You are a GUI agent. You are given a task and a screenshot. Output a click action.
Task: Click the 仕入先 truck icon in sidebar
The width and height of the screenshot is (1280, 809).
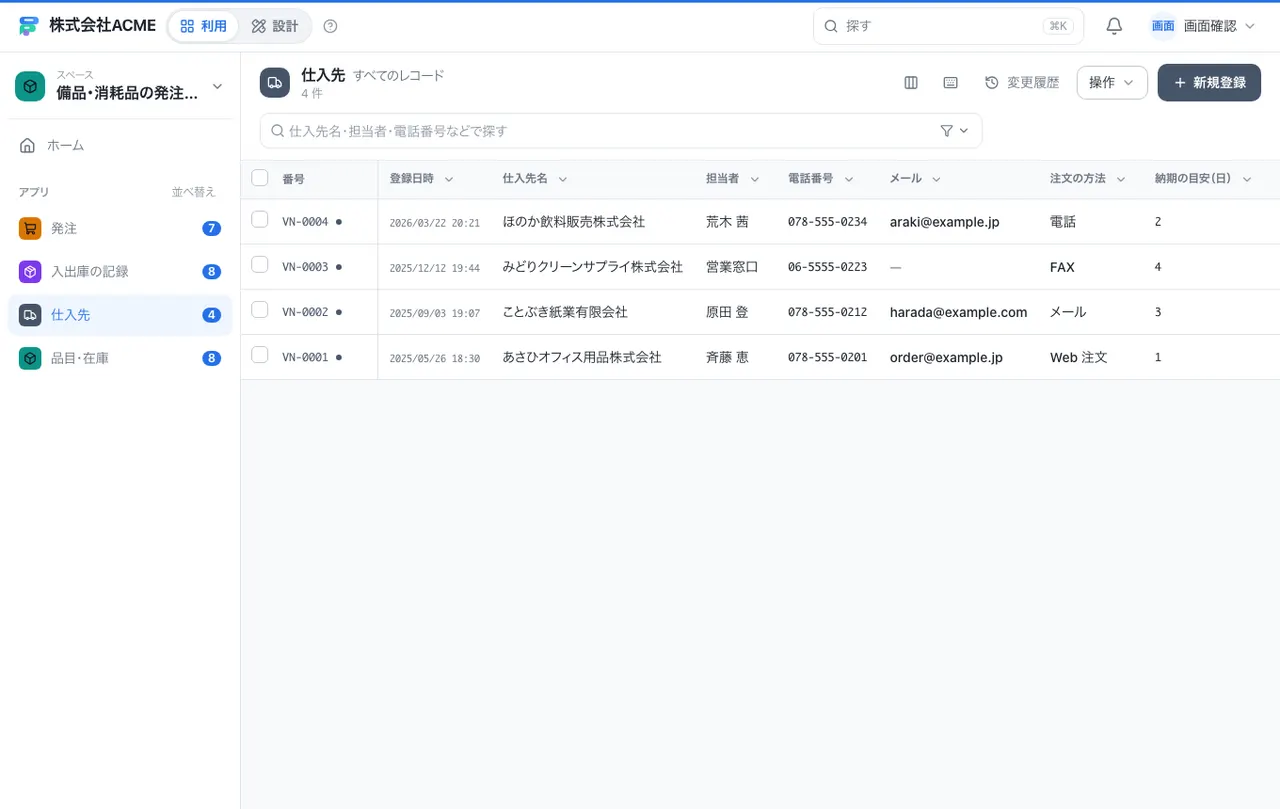tap(30, 314)
